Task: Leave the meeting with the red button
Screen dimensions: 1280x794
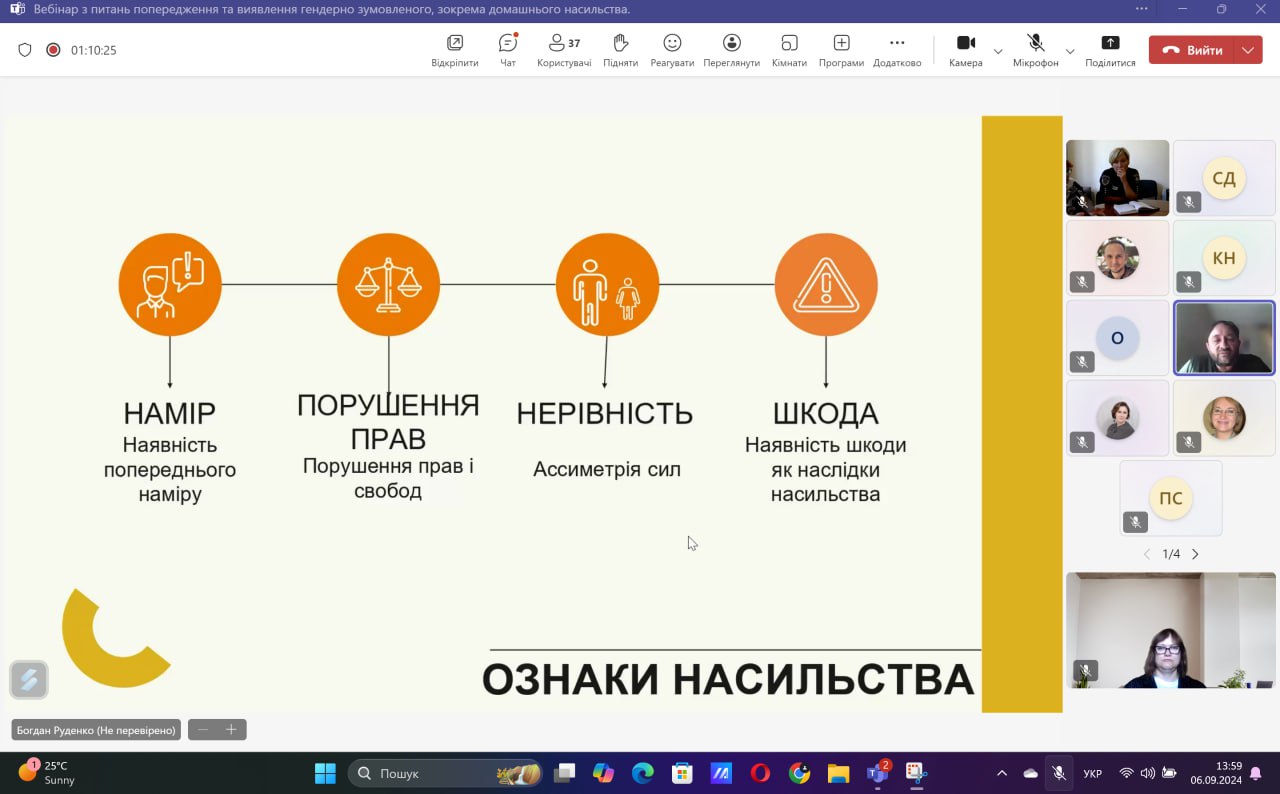Action: tap(1193, 50)
